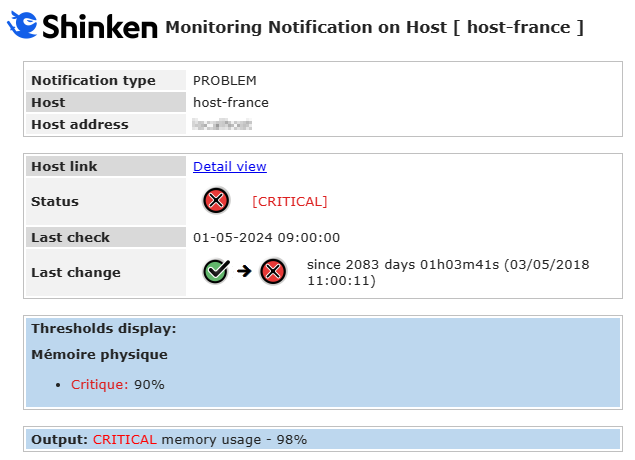Click the last check timestamp
The width and height of the screenshot is (635, 460).
pos(266,237)
